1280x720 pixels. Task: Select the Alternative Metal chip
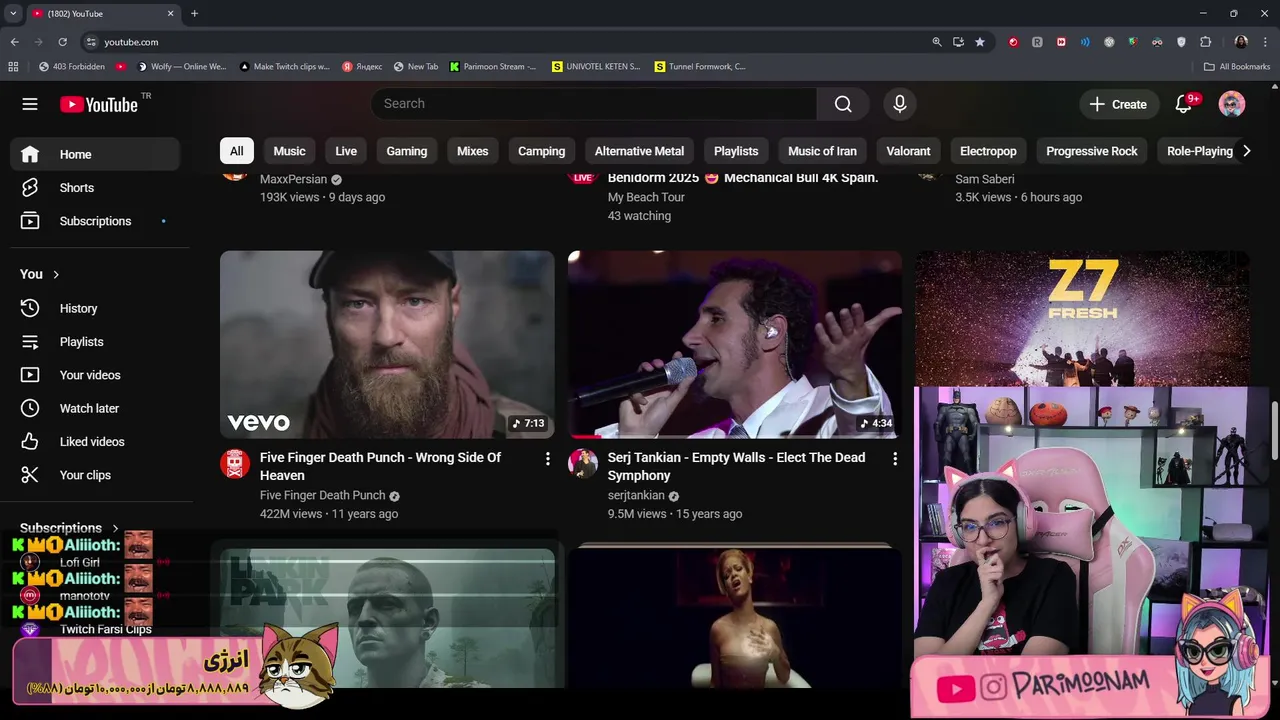click(x=639, y=151)
